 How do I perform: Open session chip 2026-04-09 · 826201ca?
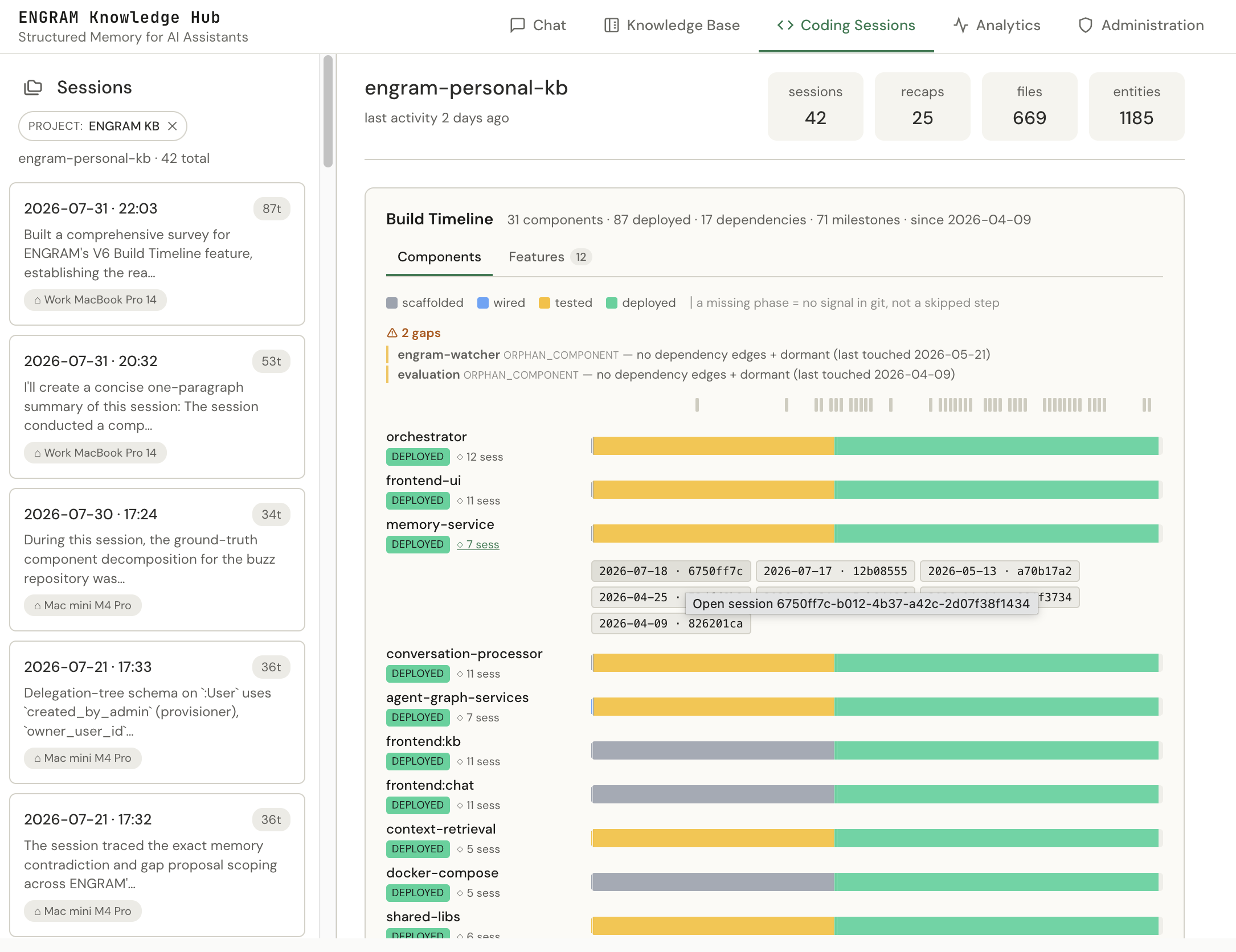(x=671, y=624)
